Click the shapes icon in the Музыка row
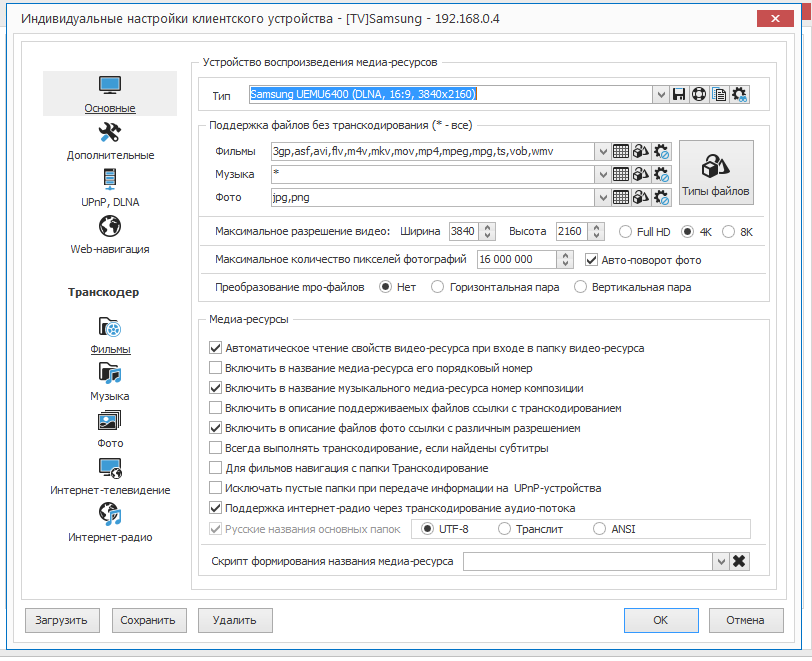The image size is (812, 661). 641,174
